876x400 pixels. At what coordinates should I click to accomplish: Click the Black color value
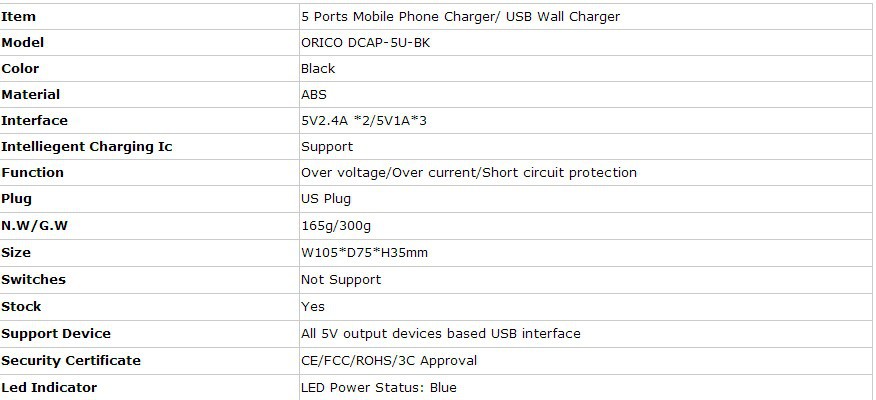318,69
